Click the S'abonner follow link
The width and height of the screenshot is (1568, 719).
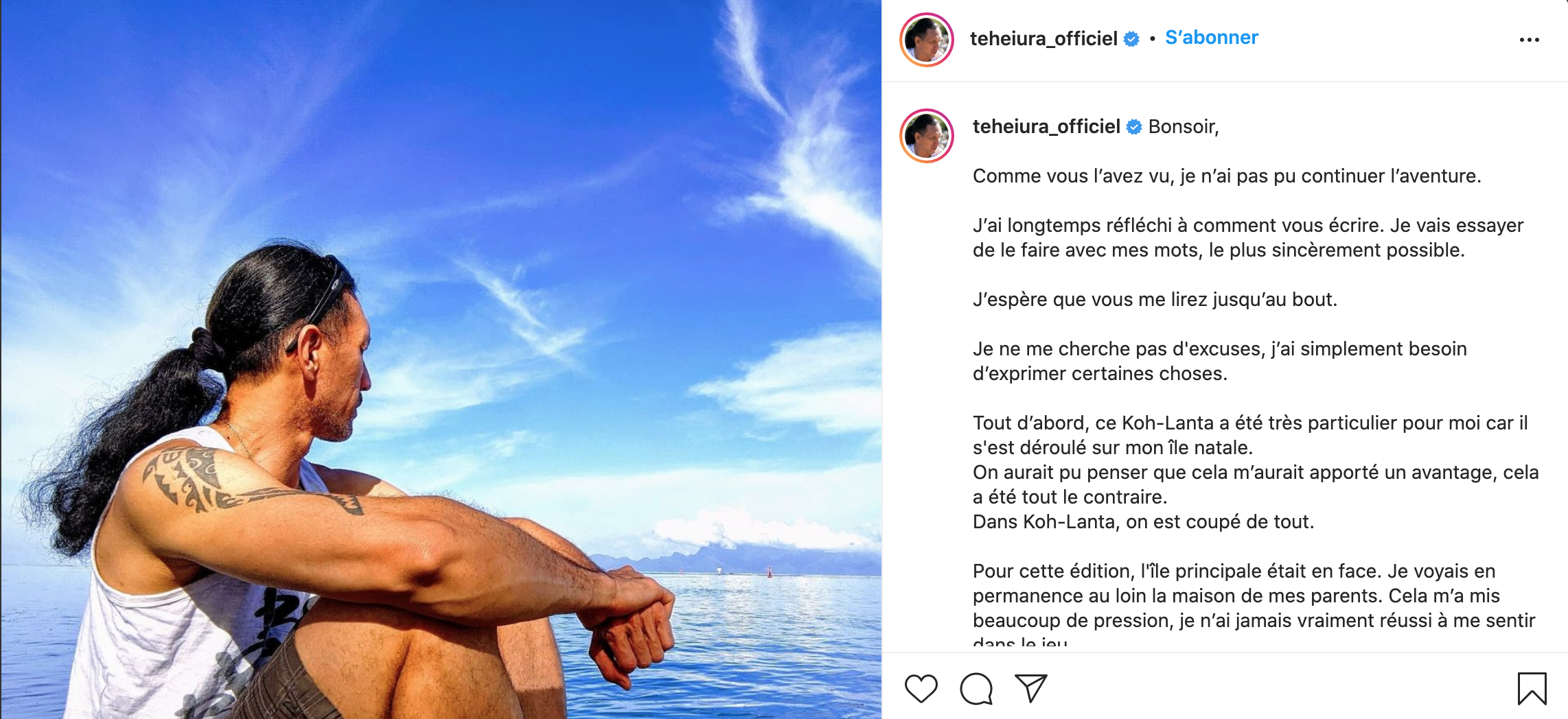pos(1212,38)
